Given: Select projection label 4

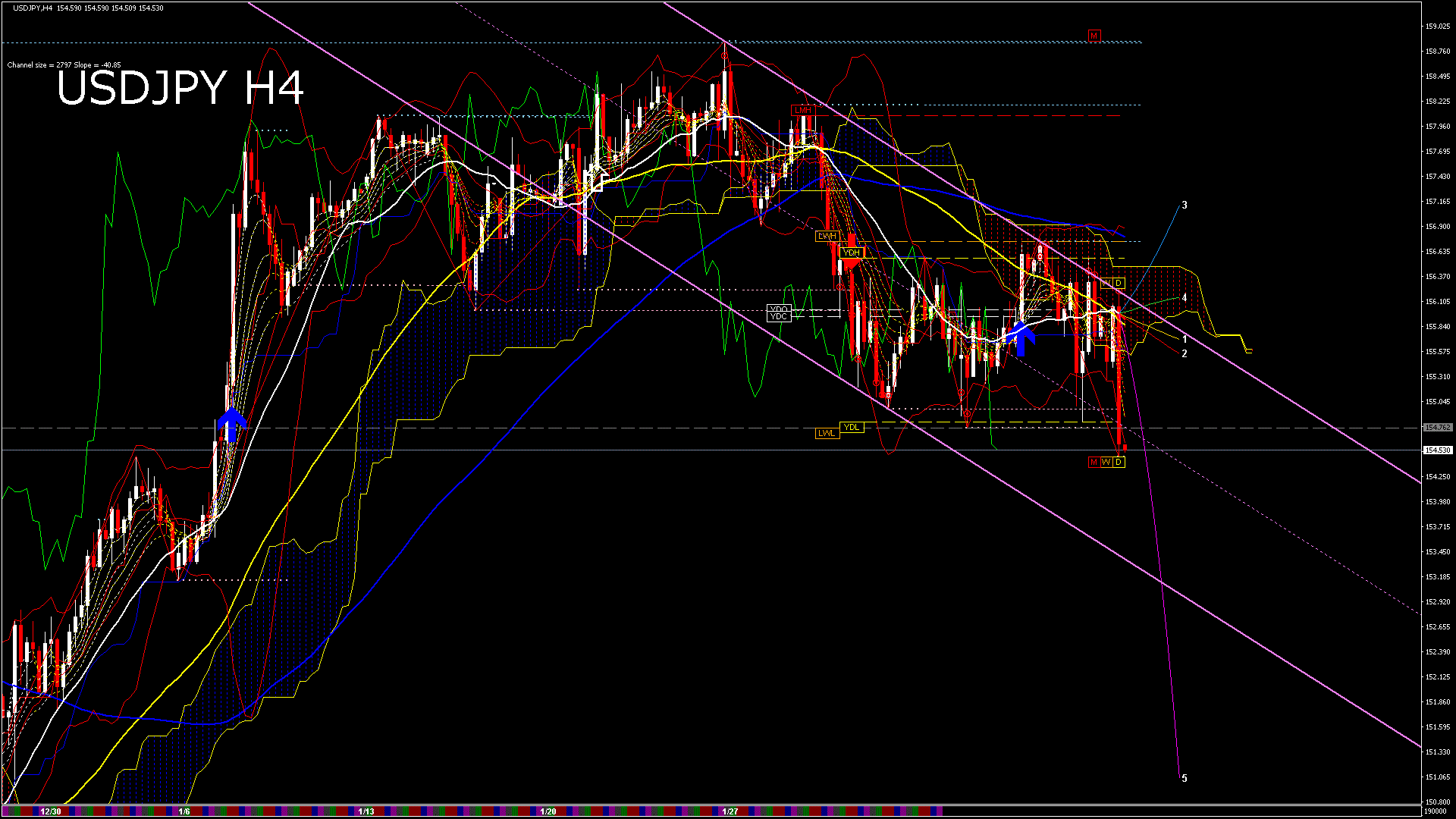Looking at the screenshot, I should tap(1185, 298).
